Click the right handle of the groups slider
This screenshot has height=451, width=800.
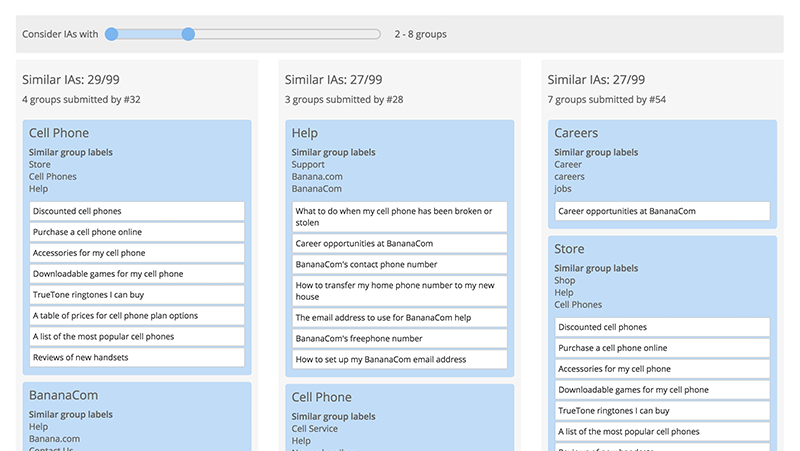coord(188,34)
